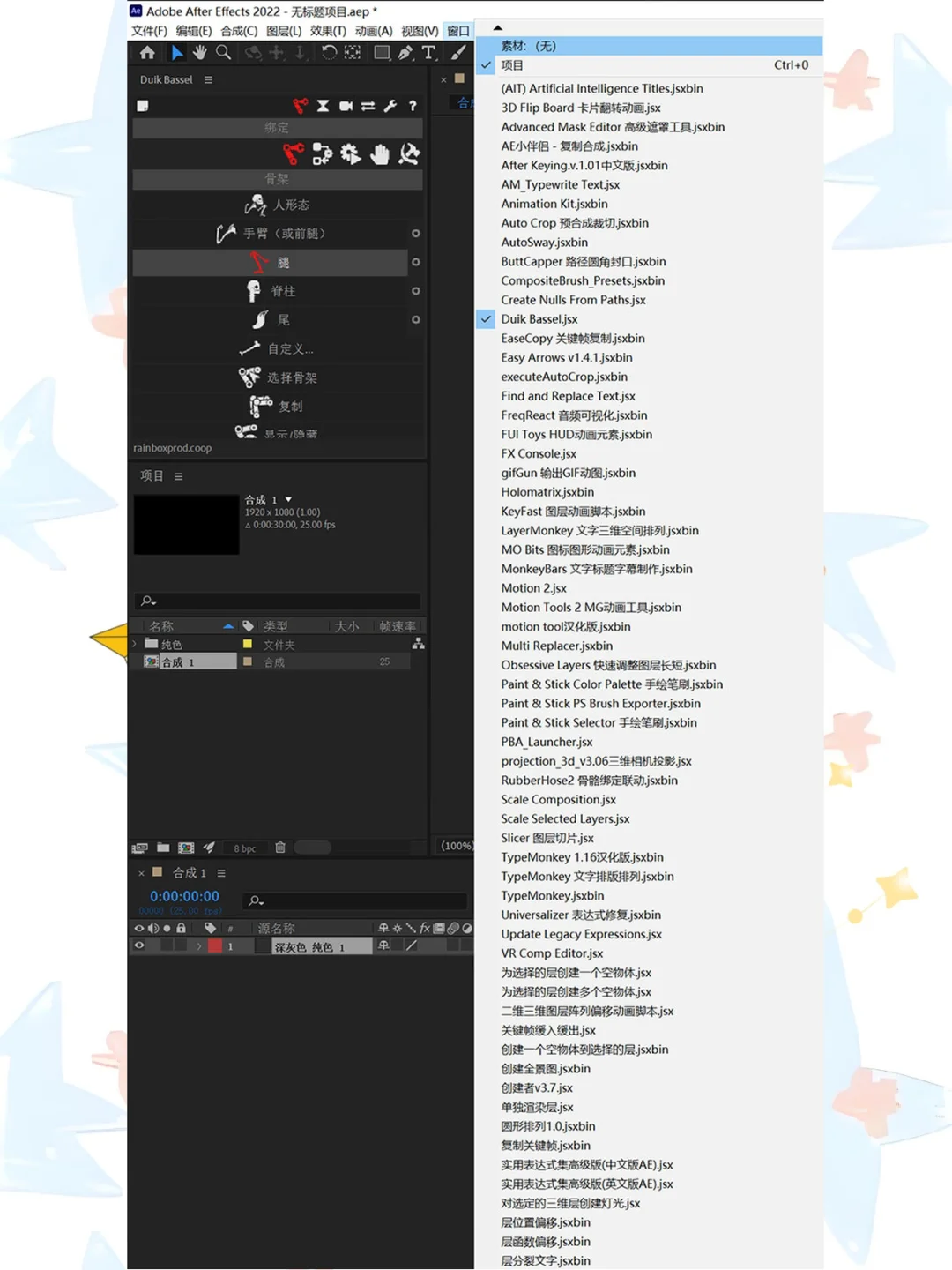The height and width of the screenshot is (1270, 952).
Task: Open Duik Bassel panel hamburger menu
Action: click(209, 79)
